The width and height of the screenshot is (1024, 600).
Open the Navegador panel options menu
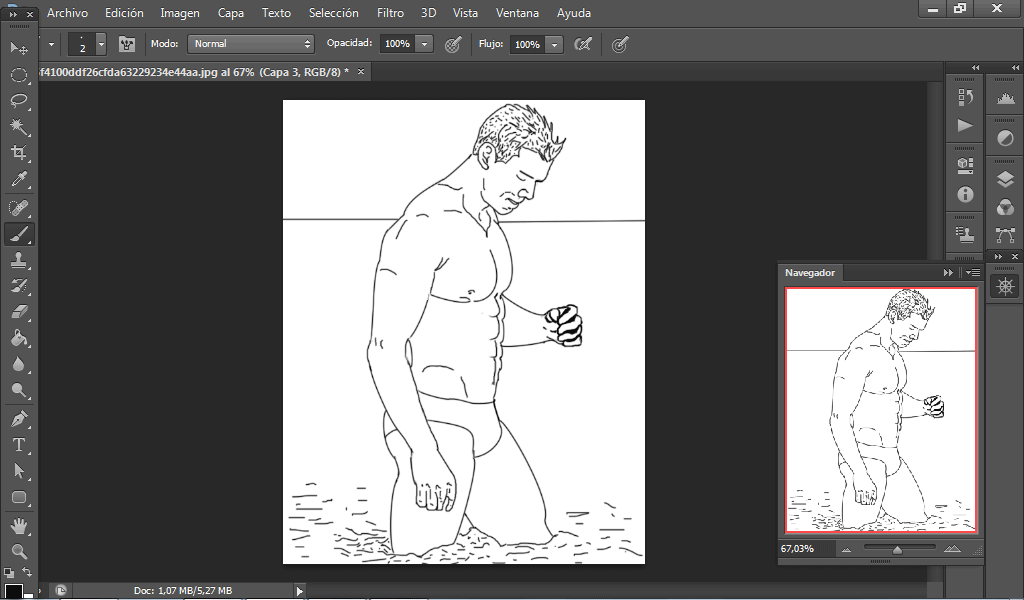click(972, 272)
